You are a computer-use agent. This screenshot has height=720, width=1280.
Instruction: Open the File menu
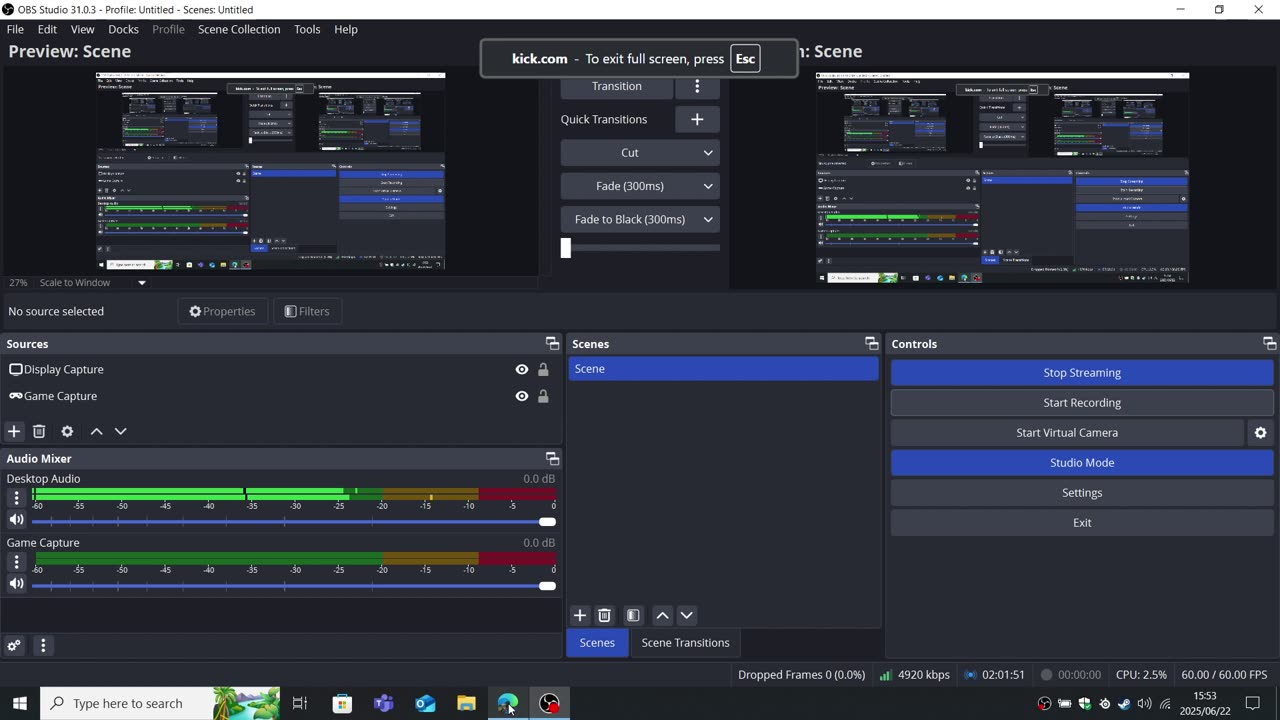[15, 29]
